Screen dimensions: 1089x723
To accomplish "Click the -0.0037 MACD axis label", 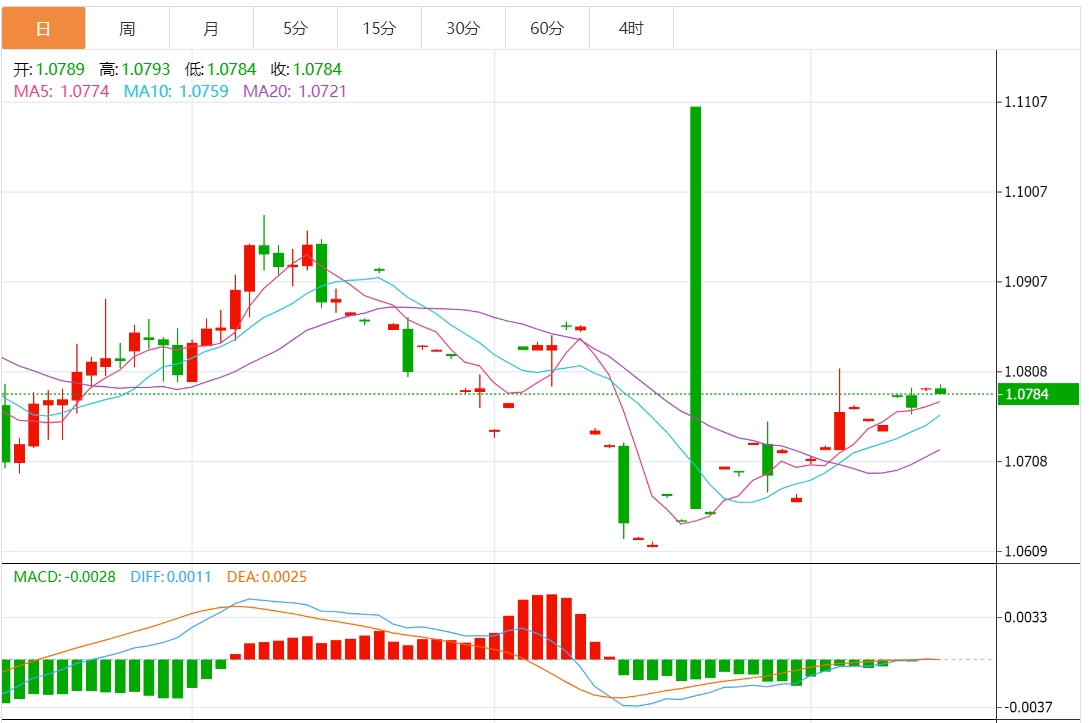I will click(x=1028, y=707).
